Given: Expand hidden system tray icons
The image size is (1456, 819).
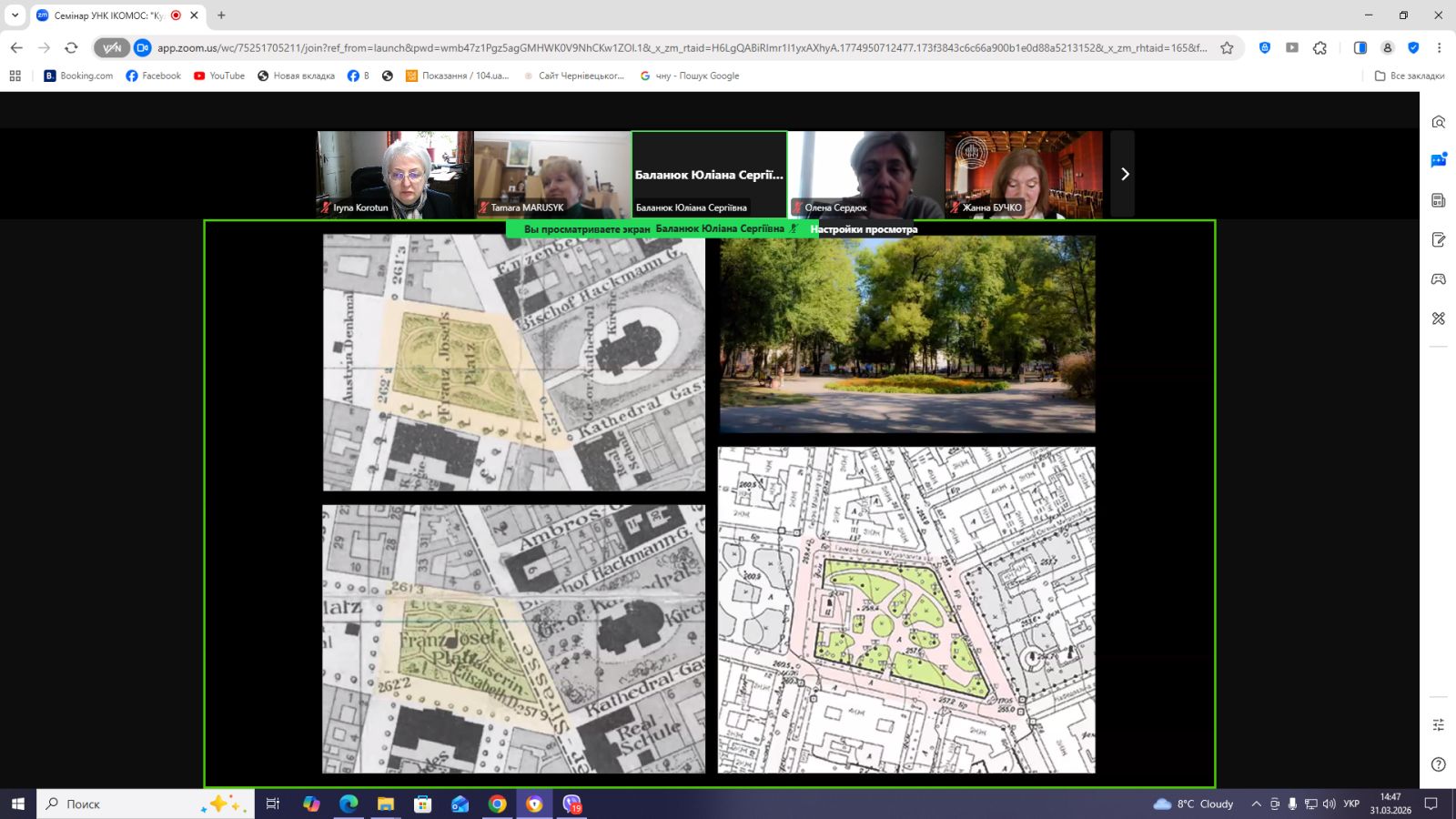Looking at the screenshot, I should [x=1256, y=804].
